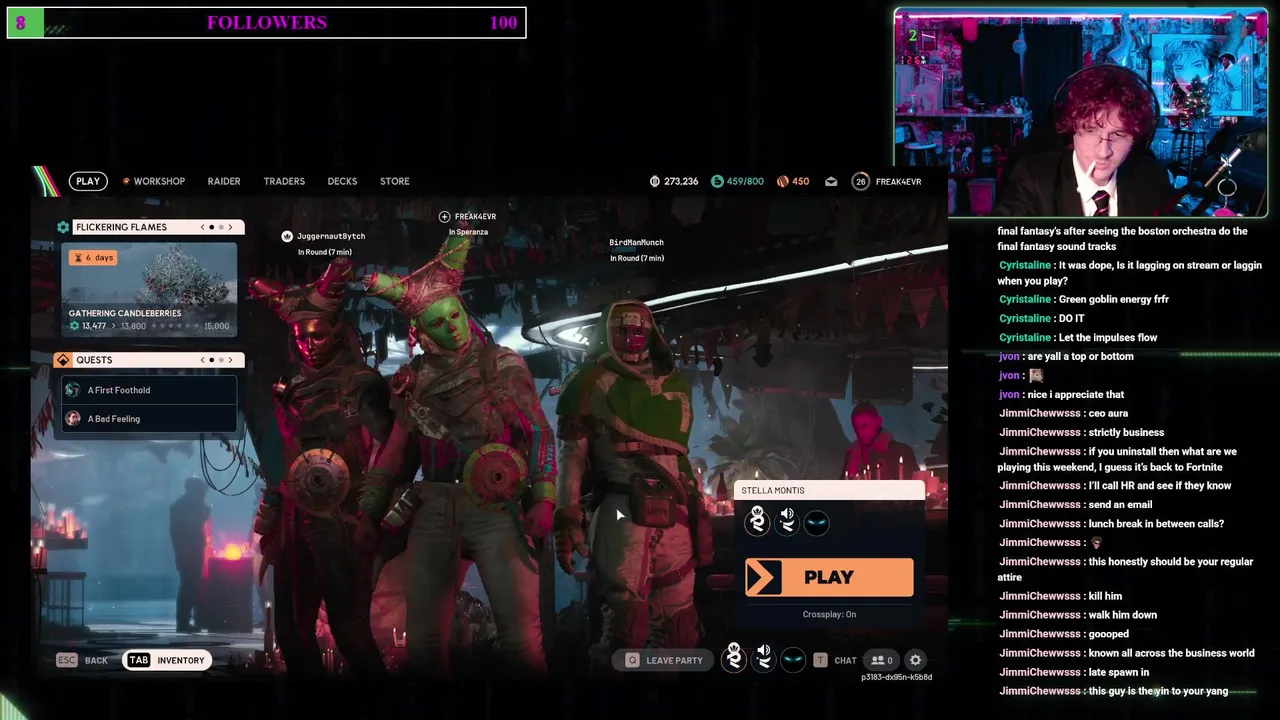Start match with orange PLAY button
The width and height of the screenshot is (1280, 720).
[829, 577]
